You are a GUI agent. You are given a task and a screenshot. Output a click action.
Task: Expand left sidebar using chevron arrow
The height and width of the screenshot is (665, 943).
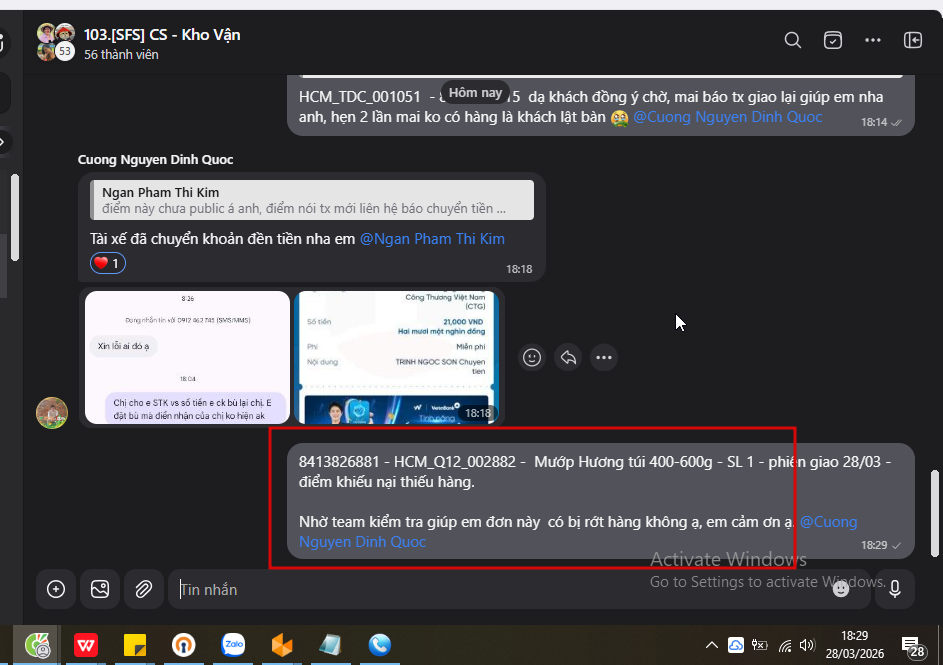click(x=3, y=142)
